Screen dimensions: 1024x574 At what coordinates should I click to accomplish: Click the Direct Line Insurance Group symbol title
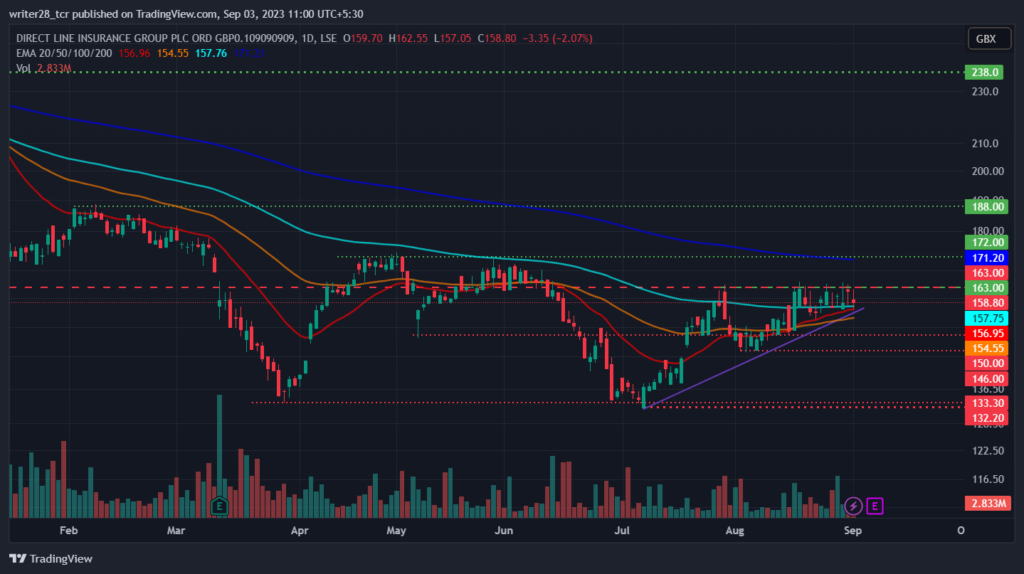(x=155, y=39)
